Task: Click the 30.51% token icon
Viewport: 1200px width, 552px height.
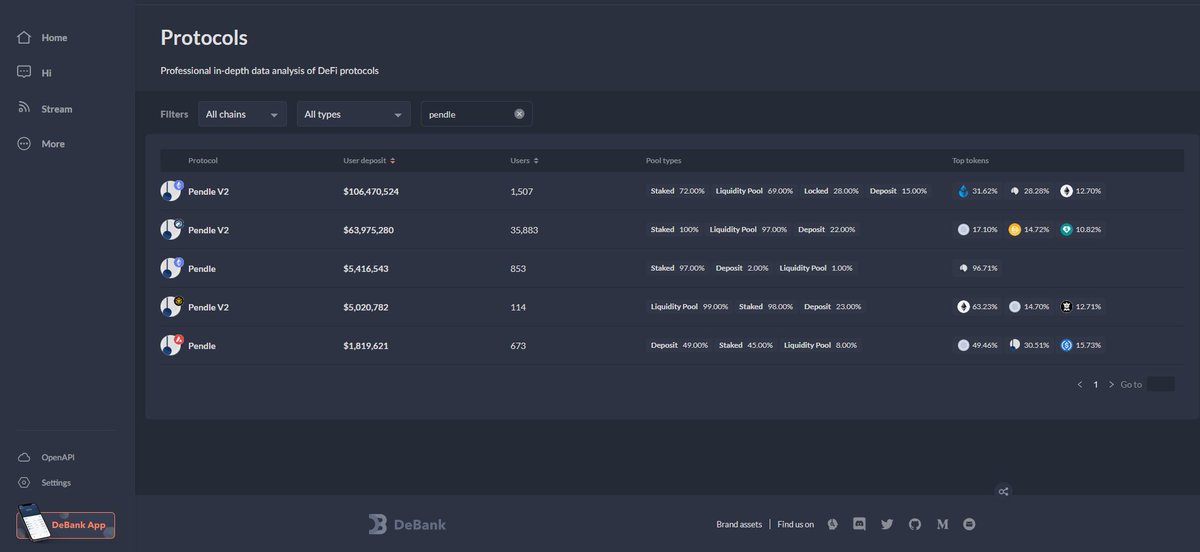Action: tap(1014, 345)
